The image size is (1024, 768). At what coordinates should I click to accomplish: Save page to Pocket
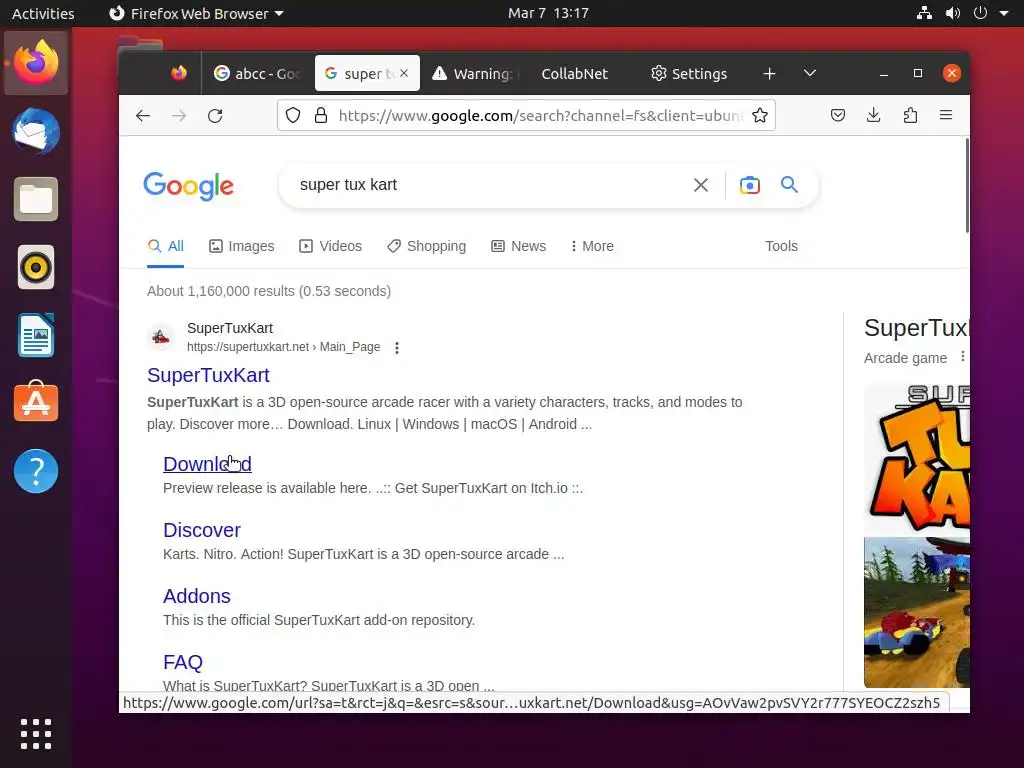(838, 116)
